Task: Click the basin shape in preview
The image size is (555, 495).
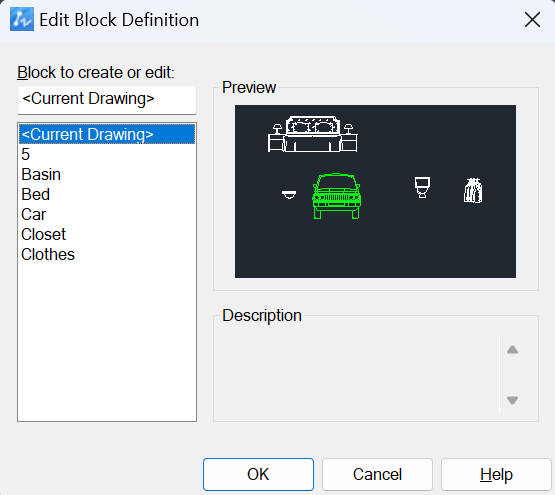Action: pyautogui.click(x=289, y=194)
